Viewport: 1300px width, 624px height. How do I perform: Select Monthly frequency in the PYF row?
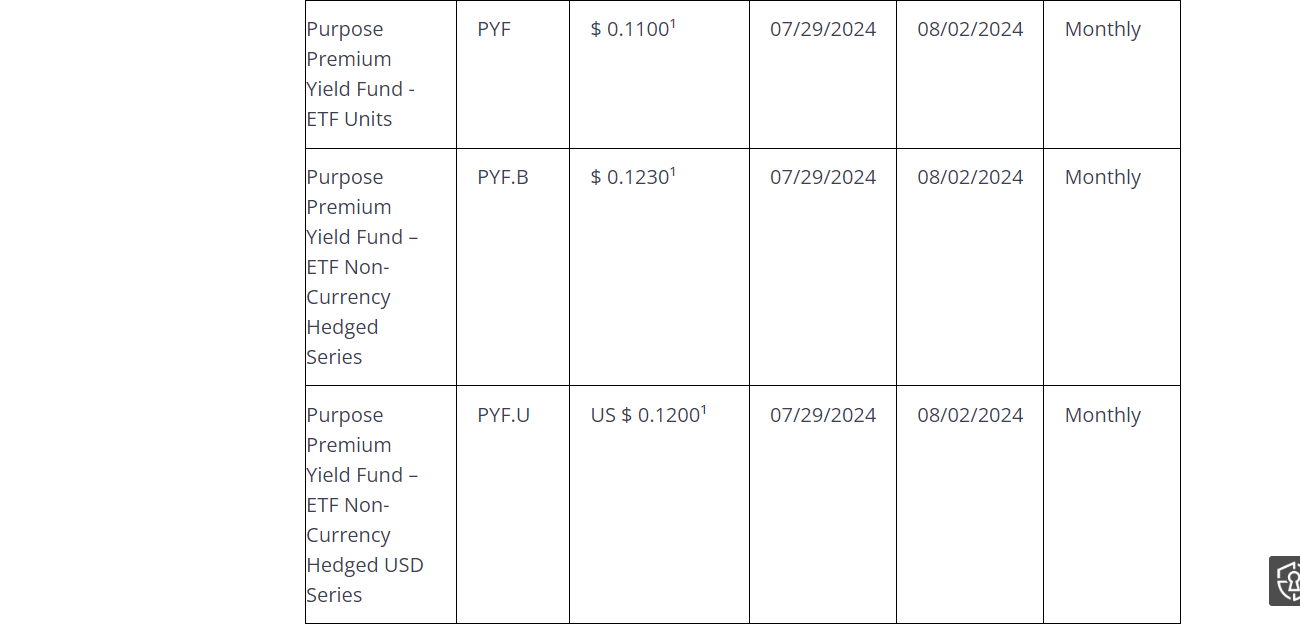[x=1103, y=29]
